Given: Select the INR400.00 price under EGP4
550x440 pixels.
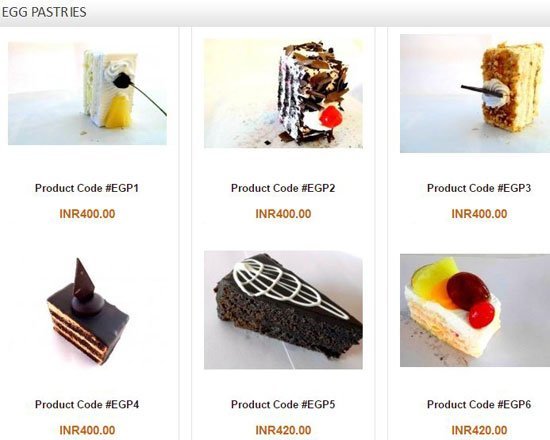Looking at the screenshot, I should [x=87, y=430].
